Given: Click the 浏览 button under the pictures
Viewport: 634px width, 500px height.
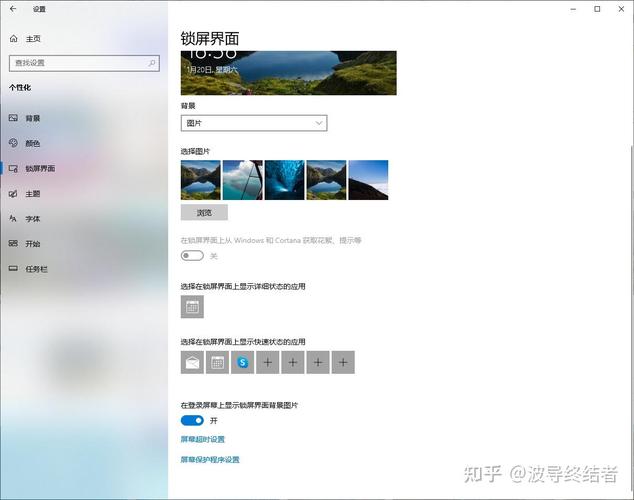Looking at the screenshot, I should 204,212.
